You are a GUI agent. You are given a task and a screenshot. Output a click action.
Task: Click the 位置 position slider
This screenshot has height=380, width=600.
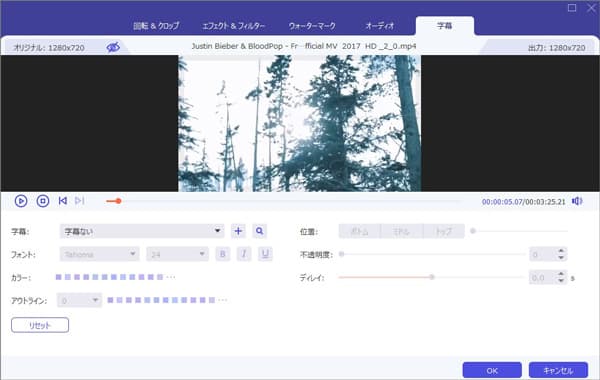(519, 231)
